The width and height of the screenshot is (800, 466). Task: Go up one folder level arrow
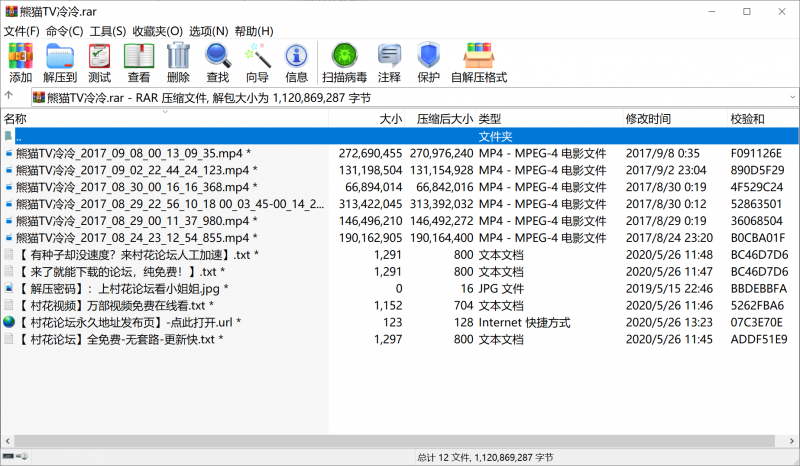10,97
